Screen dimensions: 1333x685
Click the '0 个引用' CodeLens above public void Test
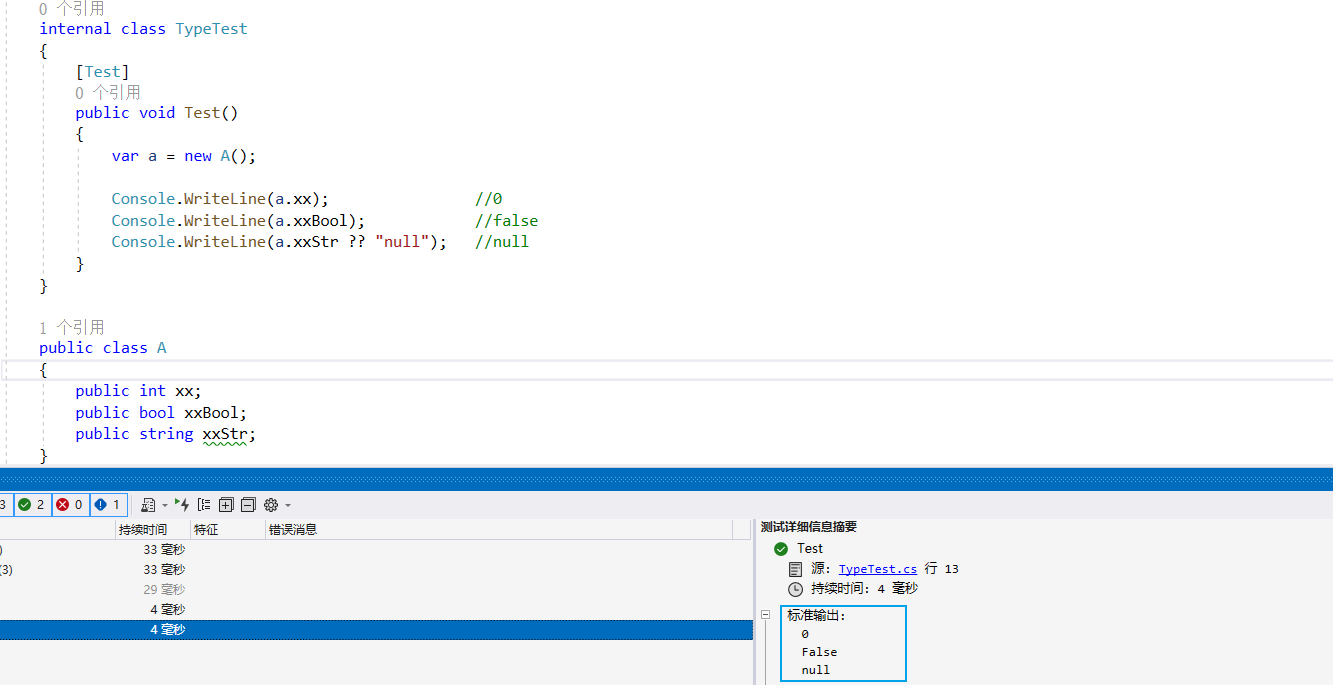pyautogui.click(x=108, y=92)
